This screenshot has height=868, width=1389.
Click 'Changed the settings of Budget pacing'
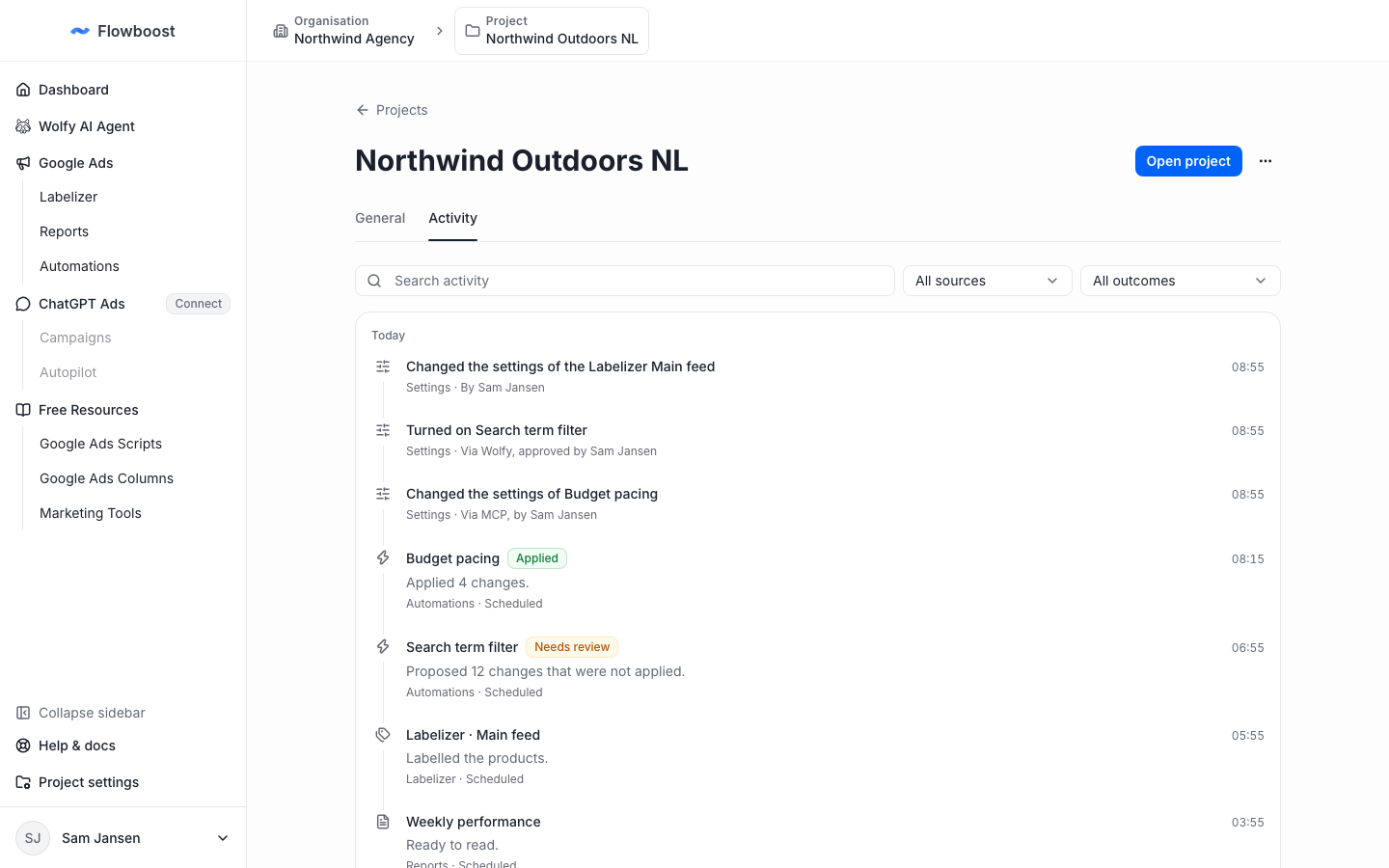(x=531, y=494)
